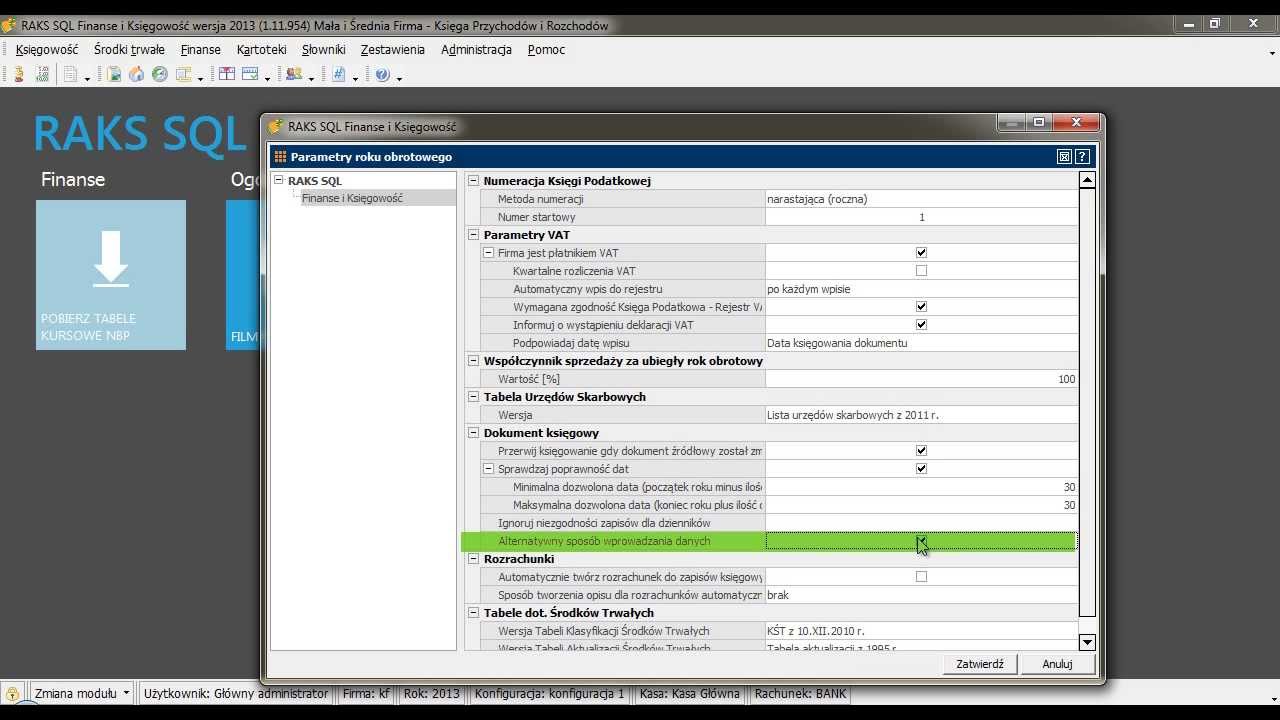Screen dimensions: 1280x720
Task: Click the Numer startowy value field
Action: pyautogui.click(x=921, y=217)
